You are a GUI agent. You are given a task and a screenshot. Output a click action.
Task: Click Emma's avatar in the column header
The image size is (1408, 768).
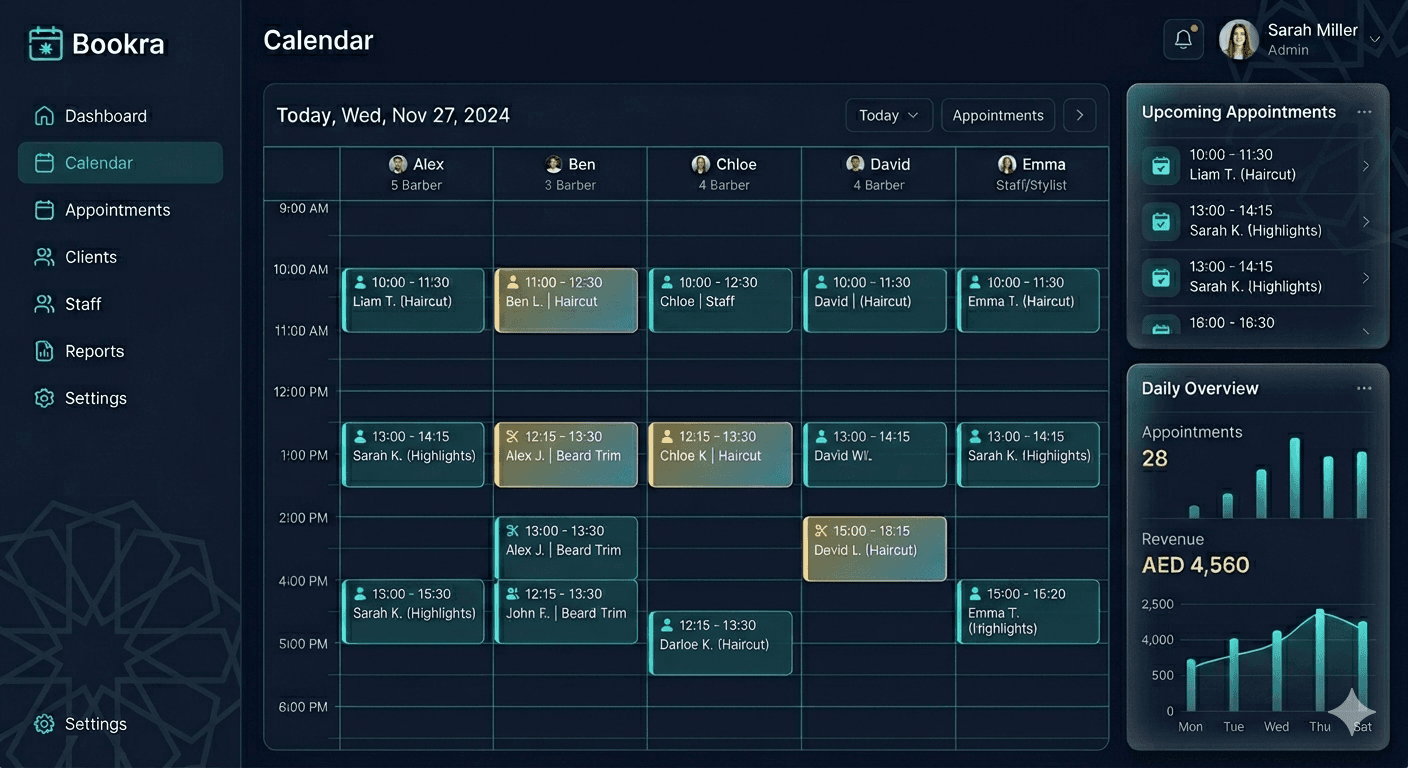coord(1007,164)
